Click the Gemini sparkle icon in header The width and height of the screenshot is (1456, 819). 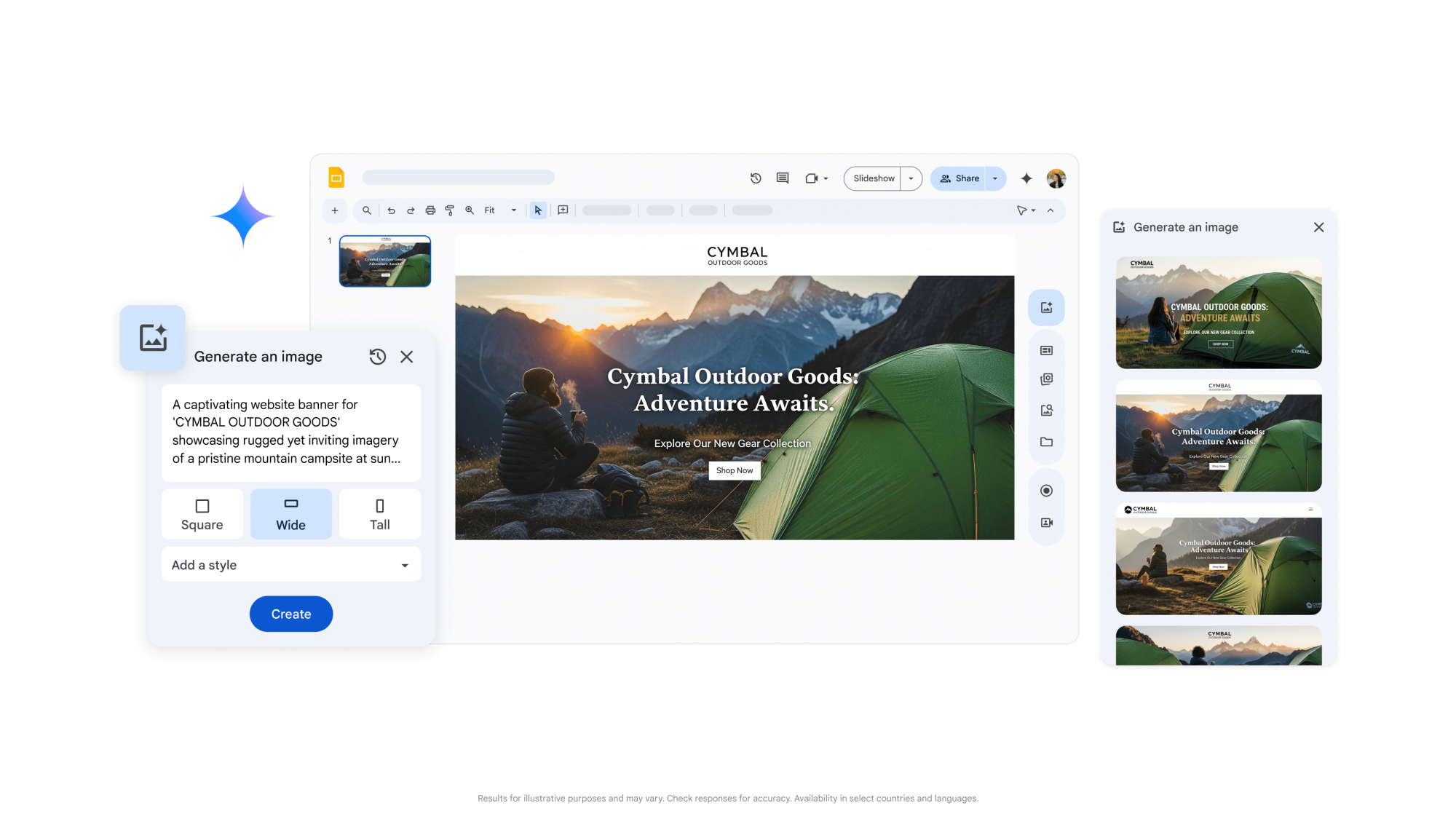click(x=1026, y=178)
